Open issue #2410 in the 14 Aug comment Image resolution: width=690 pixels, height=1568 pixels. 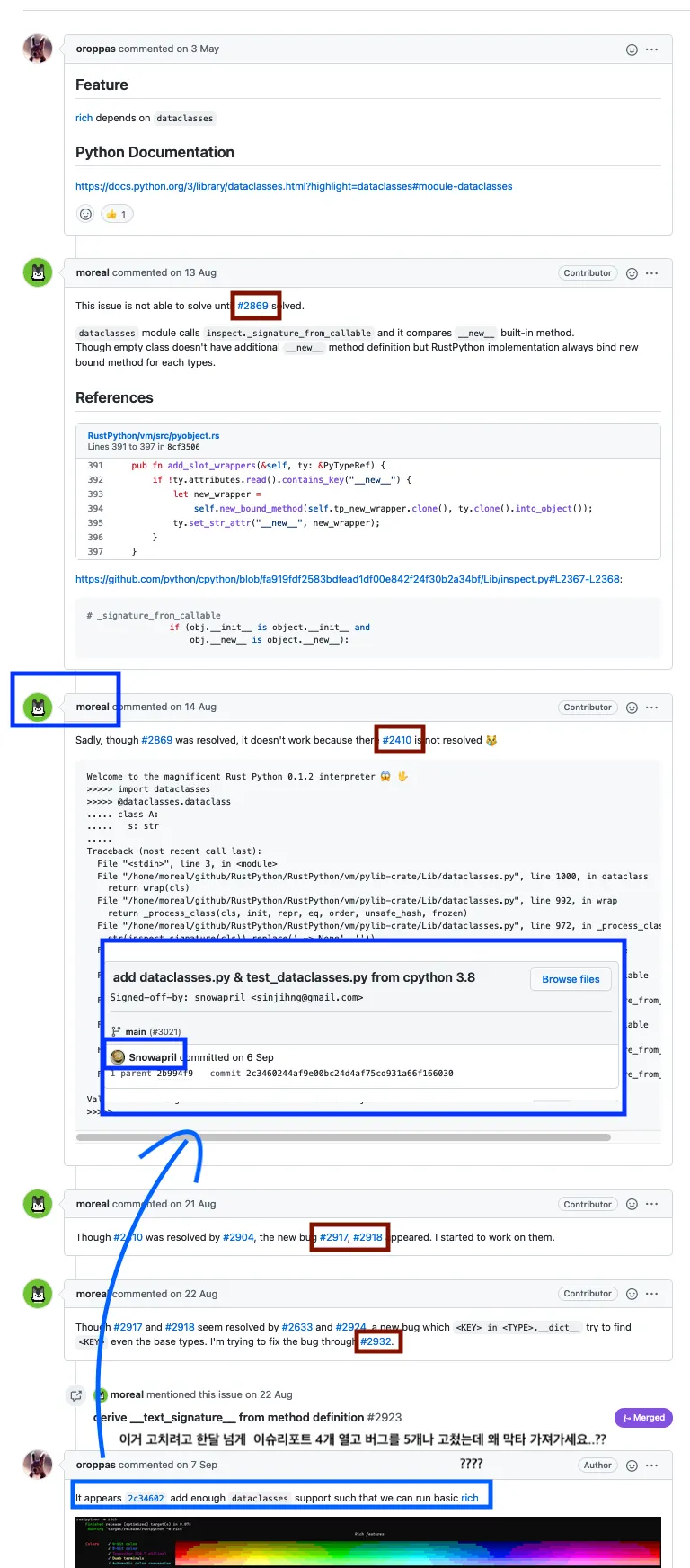[x=397, y=740]
